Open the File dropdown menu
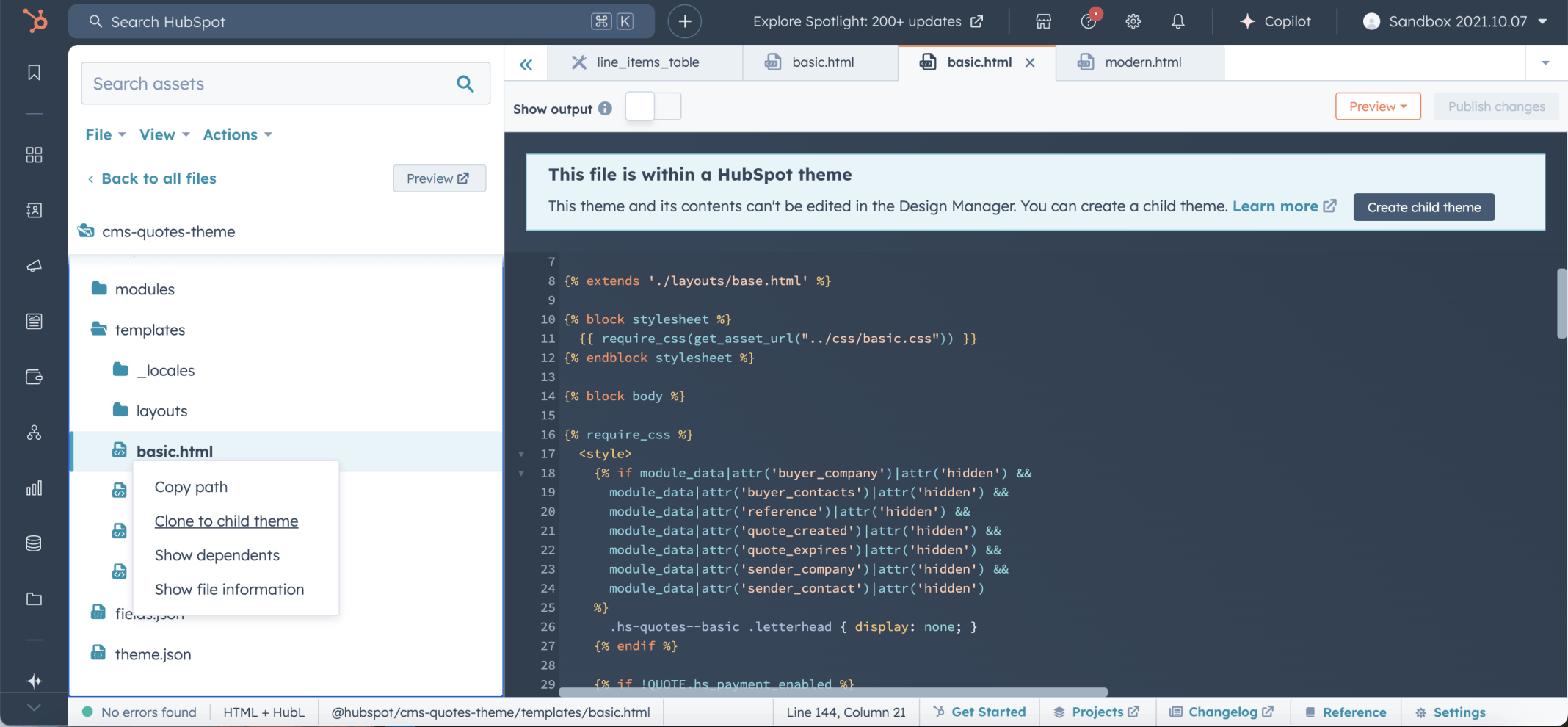Image resolution: width=1568 pixels, height=727 pixels. click(x=106, y=134)
